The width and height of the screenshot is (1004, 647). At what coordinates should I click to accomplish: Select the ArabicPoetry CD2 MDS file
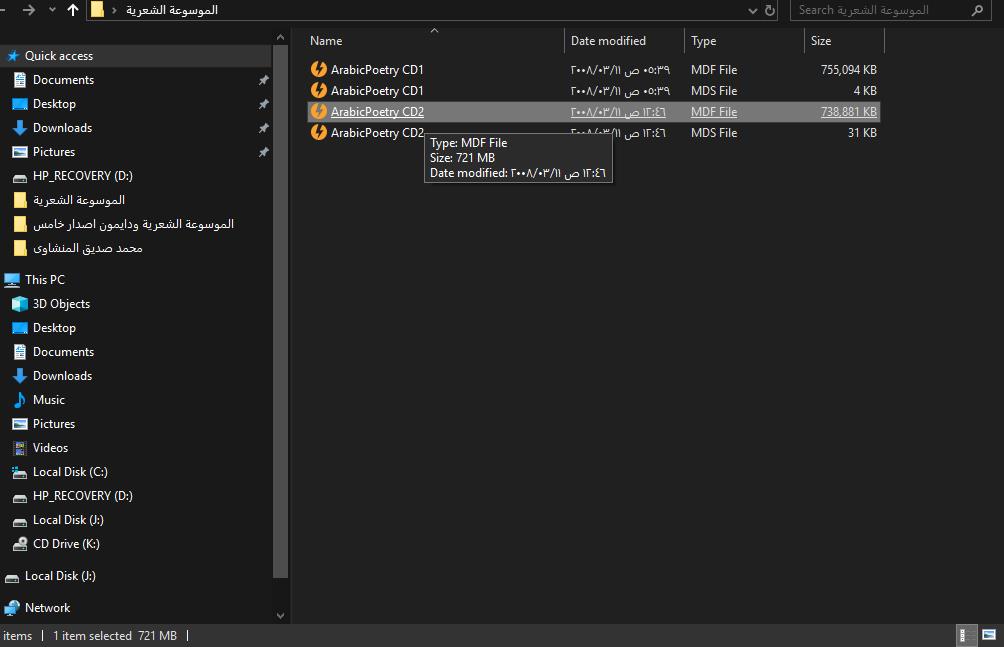click(x=377, y=133)
